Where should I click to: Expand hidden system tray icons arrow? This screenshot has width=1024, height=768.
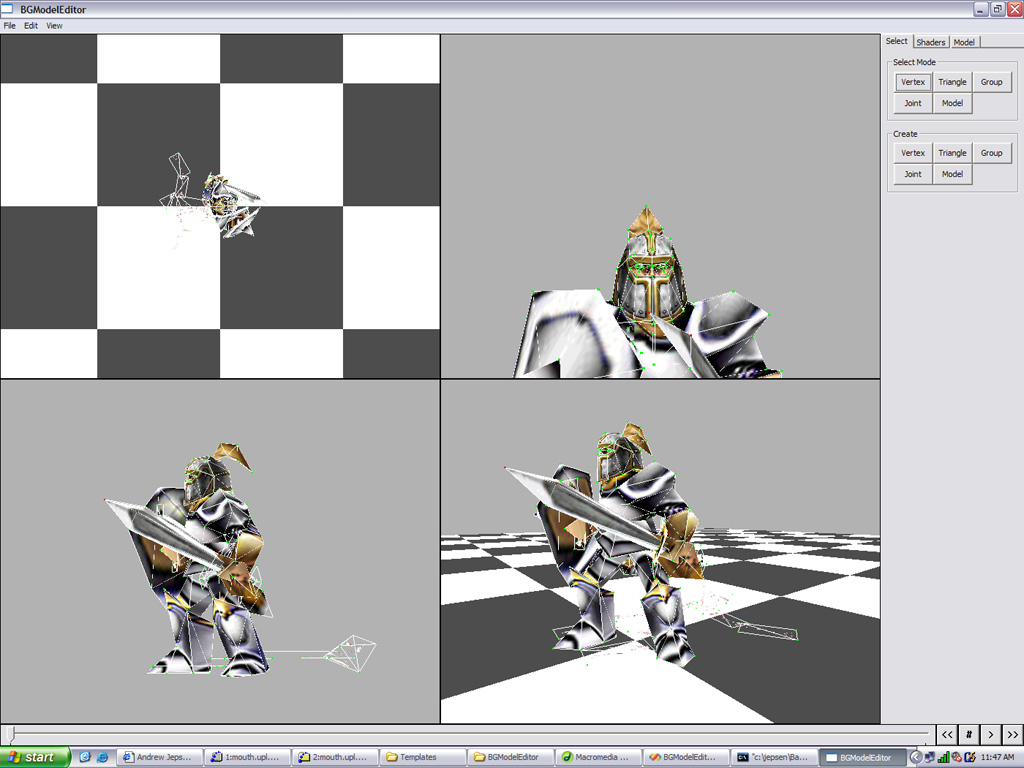(x=915, y=757)
